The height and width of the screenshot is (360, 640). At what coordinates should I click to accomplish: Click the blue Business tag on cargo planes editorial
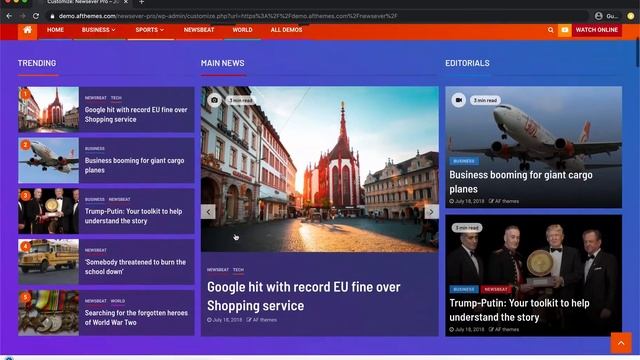(x=464, y=161)
